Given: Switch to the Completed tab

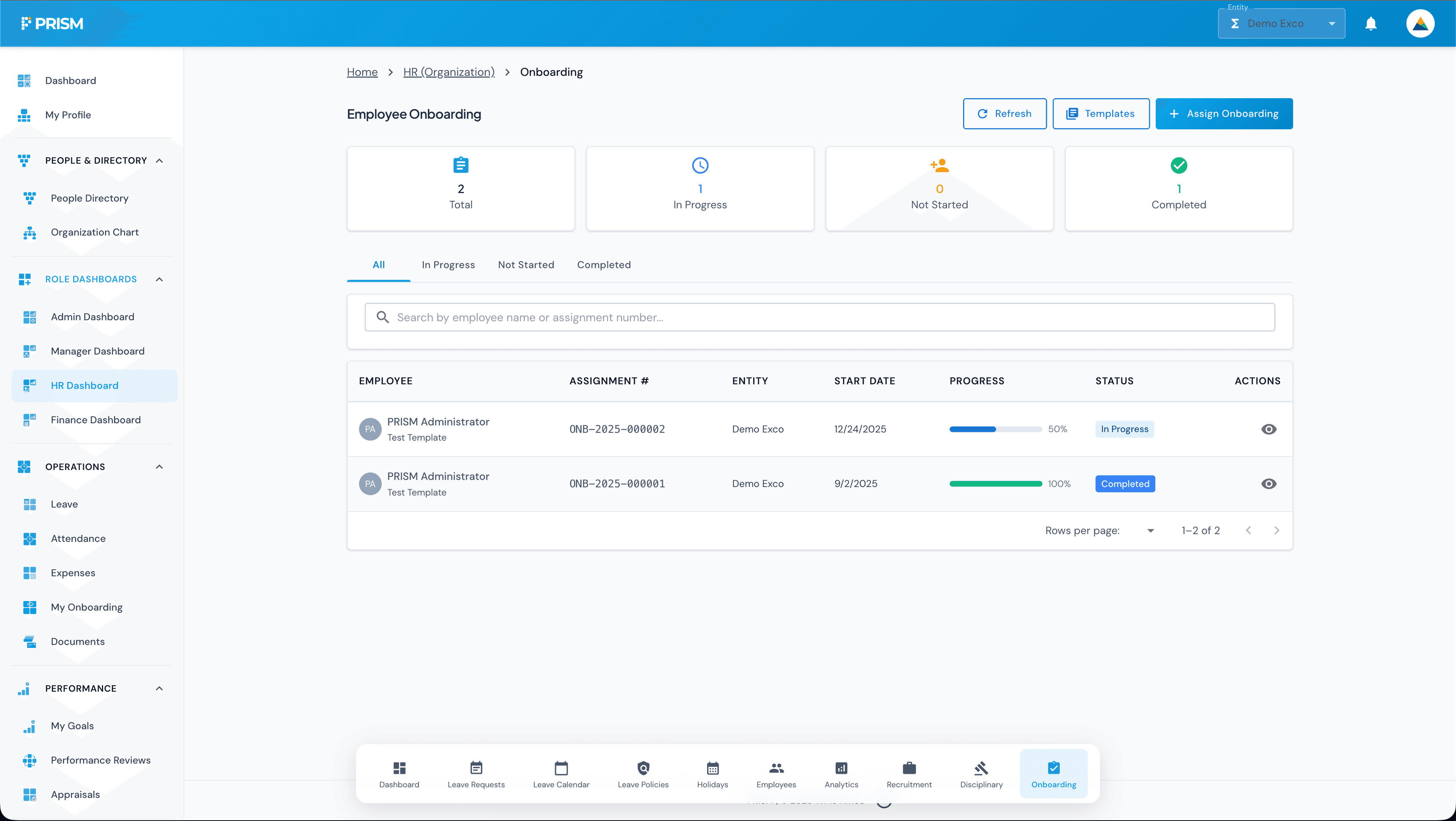Looking at the screenshot, I should [x=604, y=264].
